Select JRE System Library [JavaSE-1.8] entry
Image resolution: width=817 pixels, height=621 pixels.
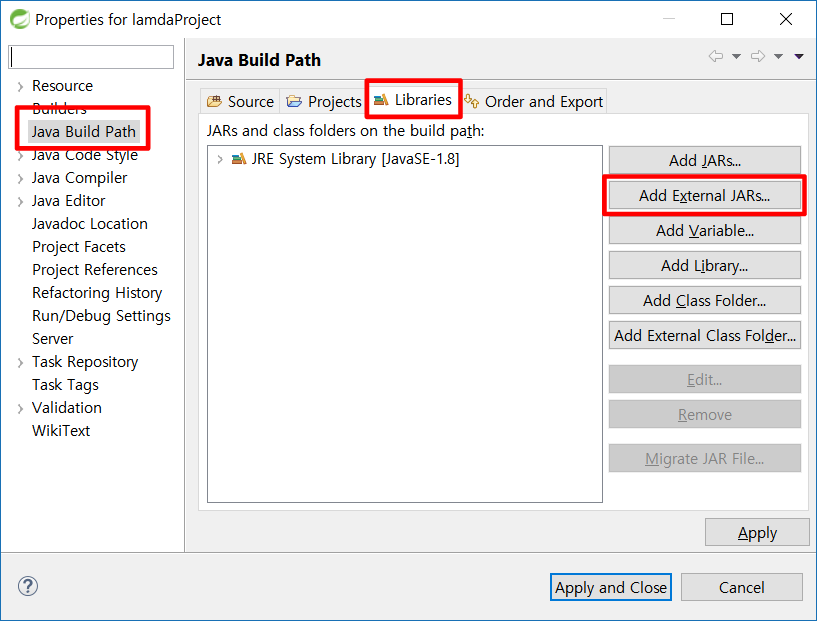355,159
